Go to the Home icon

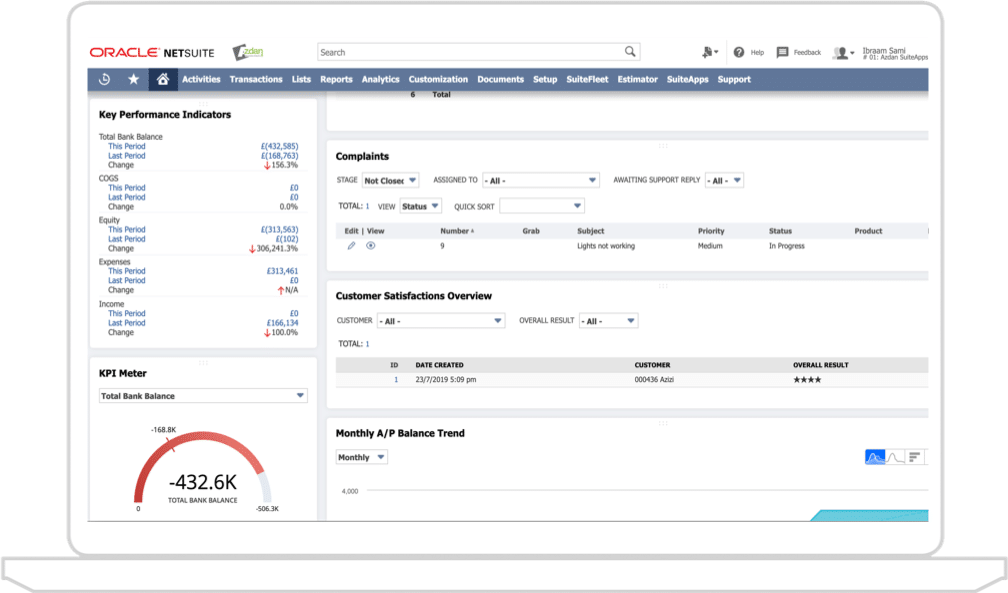click(x=163, y=79)
